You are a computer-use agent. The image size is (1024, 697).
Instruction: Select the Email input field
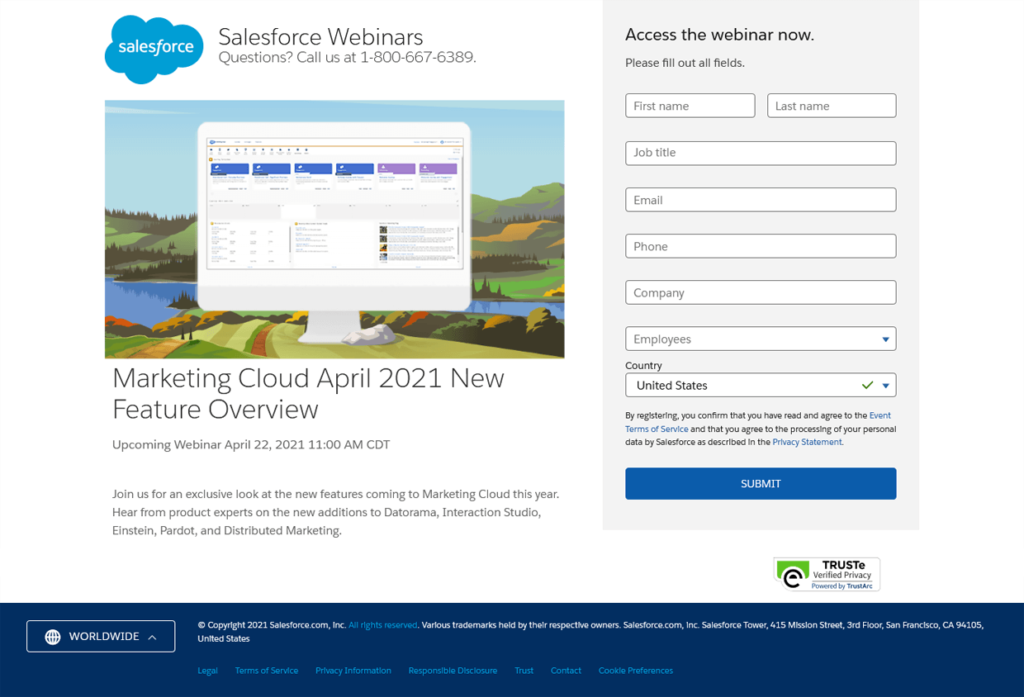point(760,200)
